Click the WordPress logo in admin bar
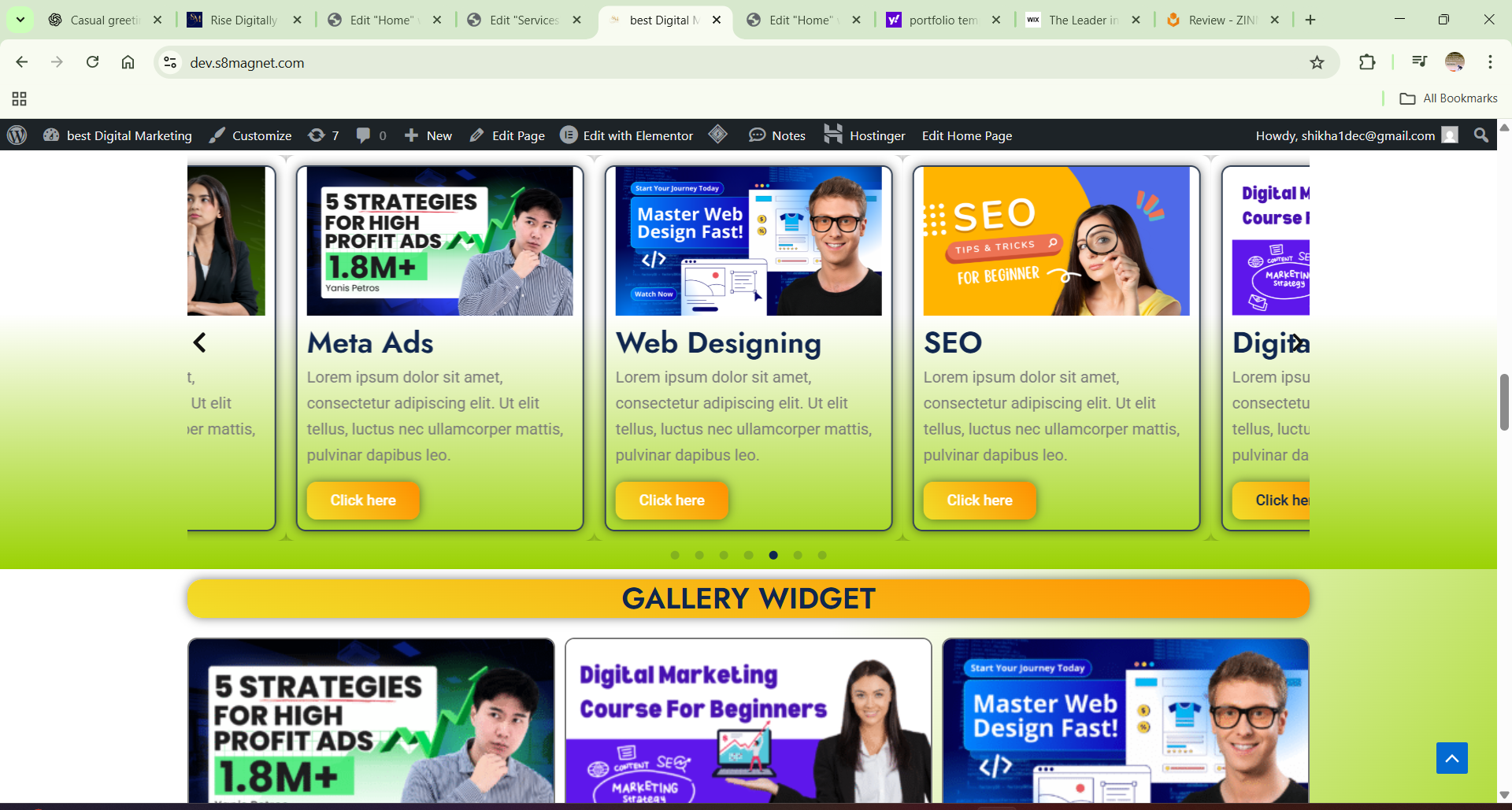 (17, 135)
